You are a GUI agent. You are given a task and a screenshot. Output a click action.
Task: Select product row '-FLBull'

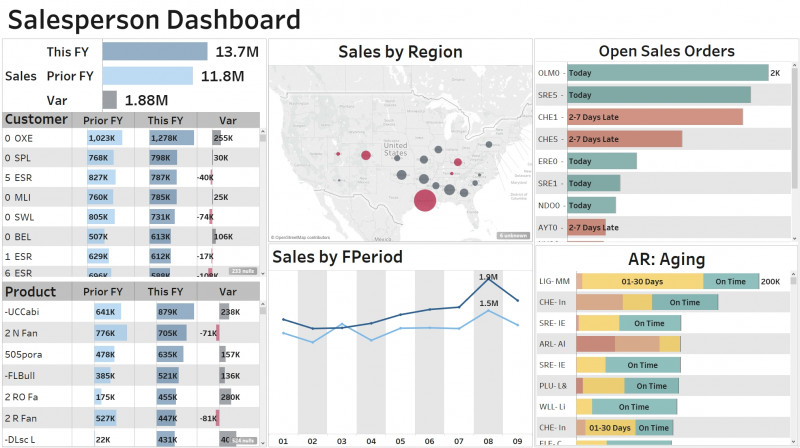coord(131,376)
